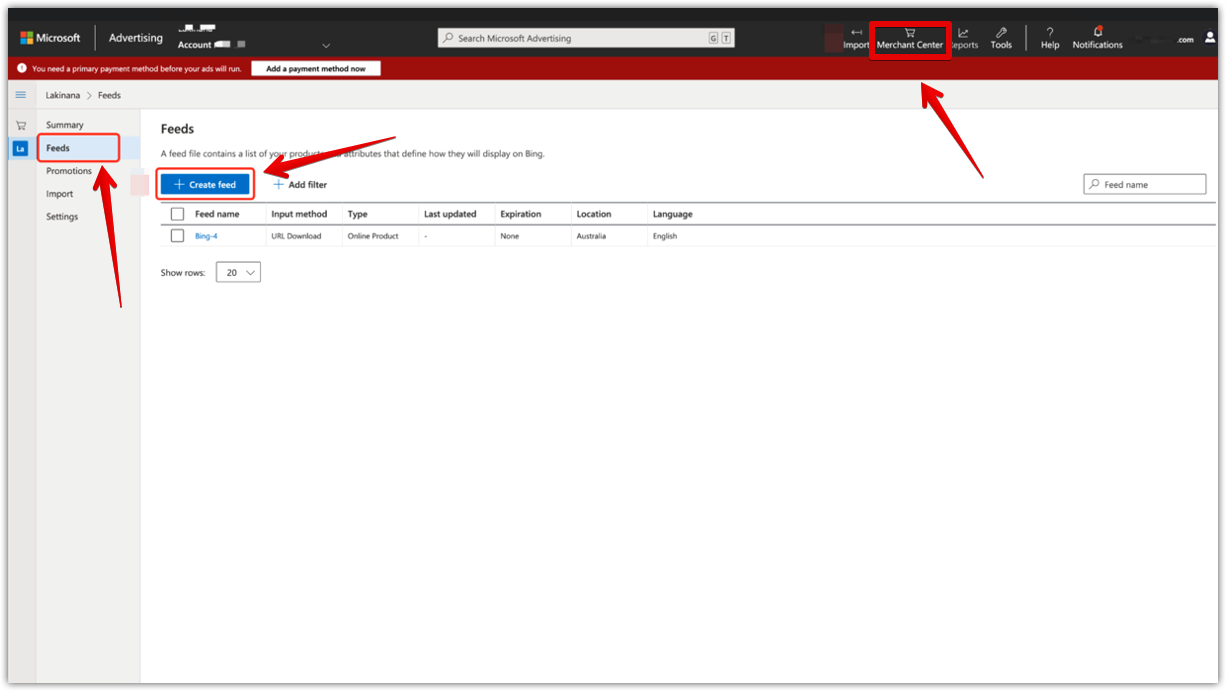The height and width of the screenshot is (691, 1226).
Task: Open Merchant Center from the top bar
Action: (x=910, y=39)
